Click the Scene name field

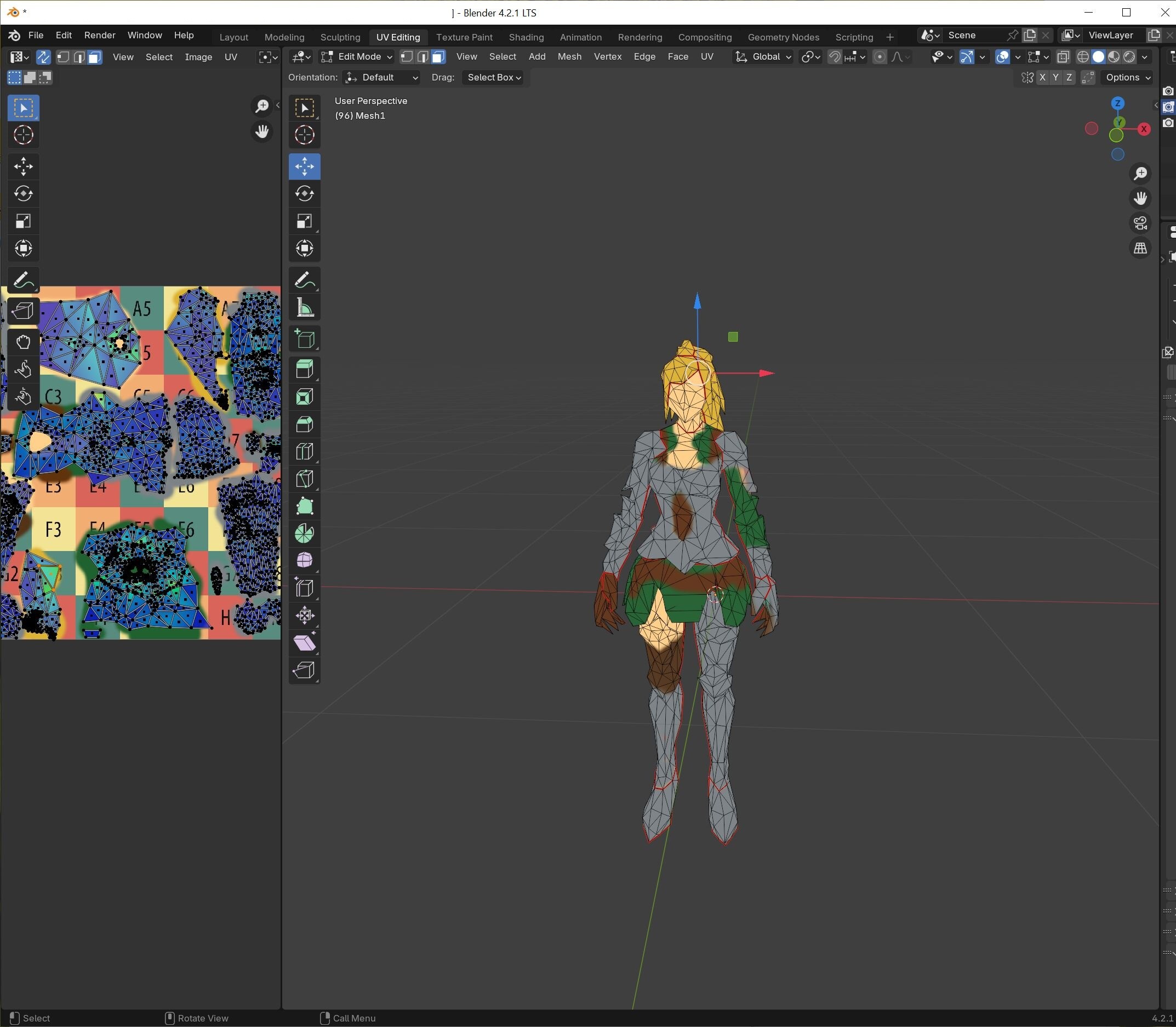pyautogui.click(x=974, y=36)
